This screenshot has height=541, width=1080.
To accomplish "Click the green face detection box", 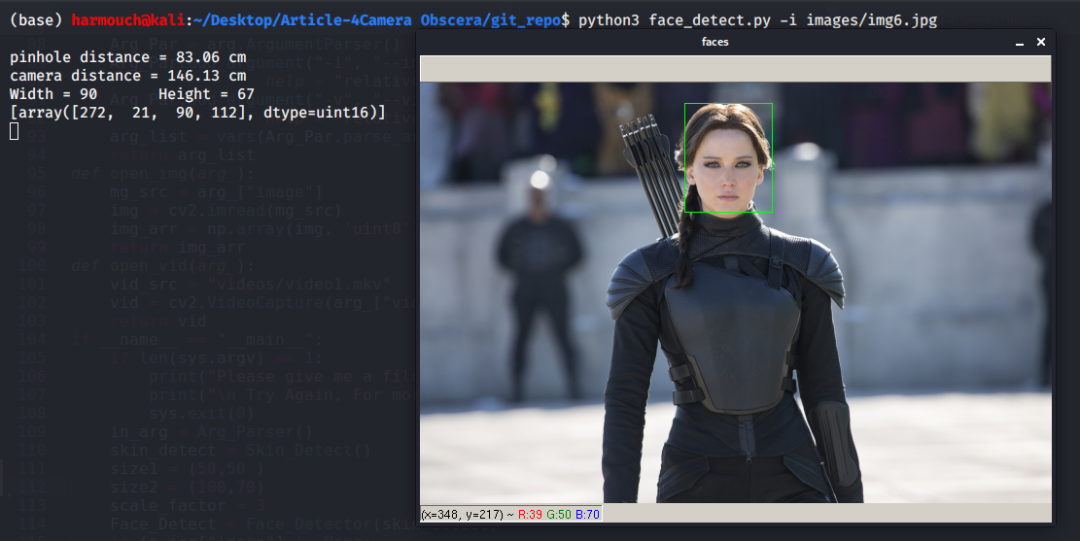I will click(728, 158).
